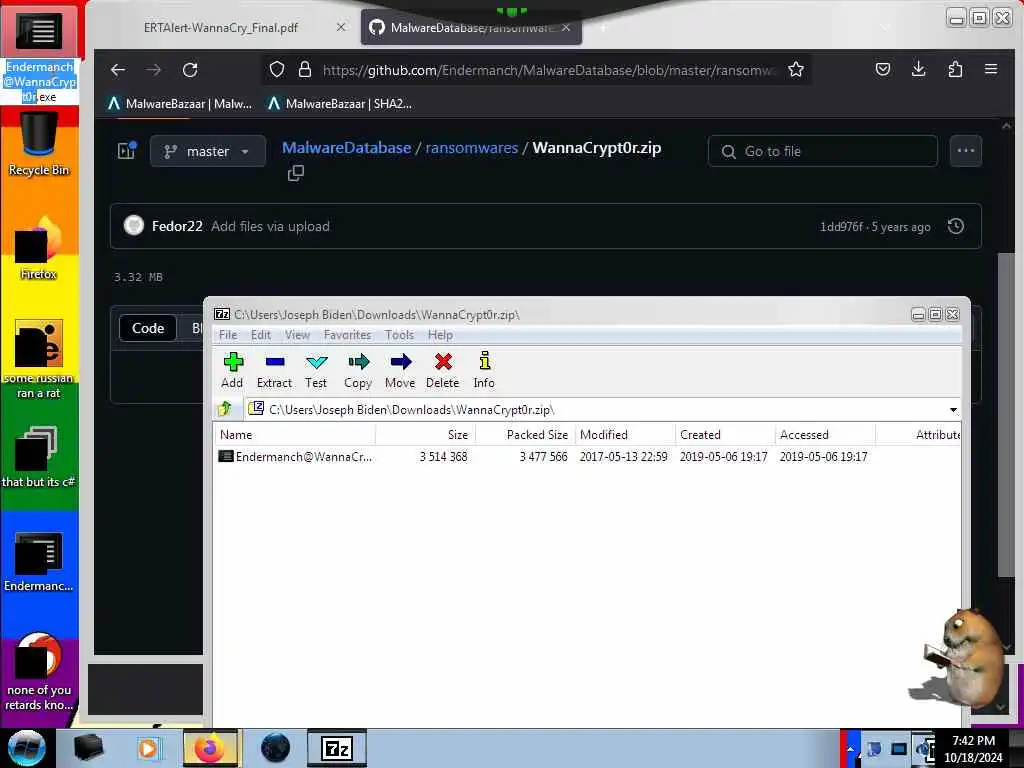Open the GitHub more options ellipsis button
The width and height of the screenshot is (1024, 768).
pos(965,151)
